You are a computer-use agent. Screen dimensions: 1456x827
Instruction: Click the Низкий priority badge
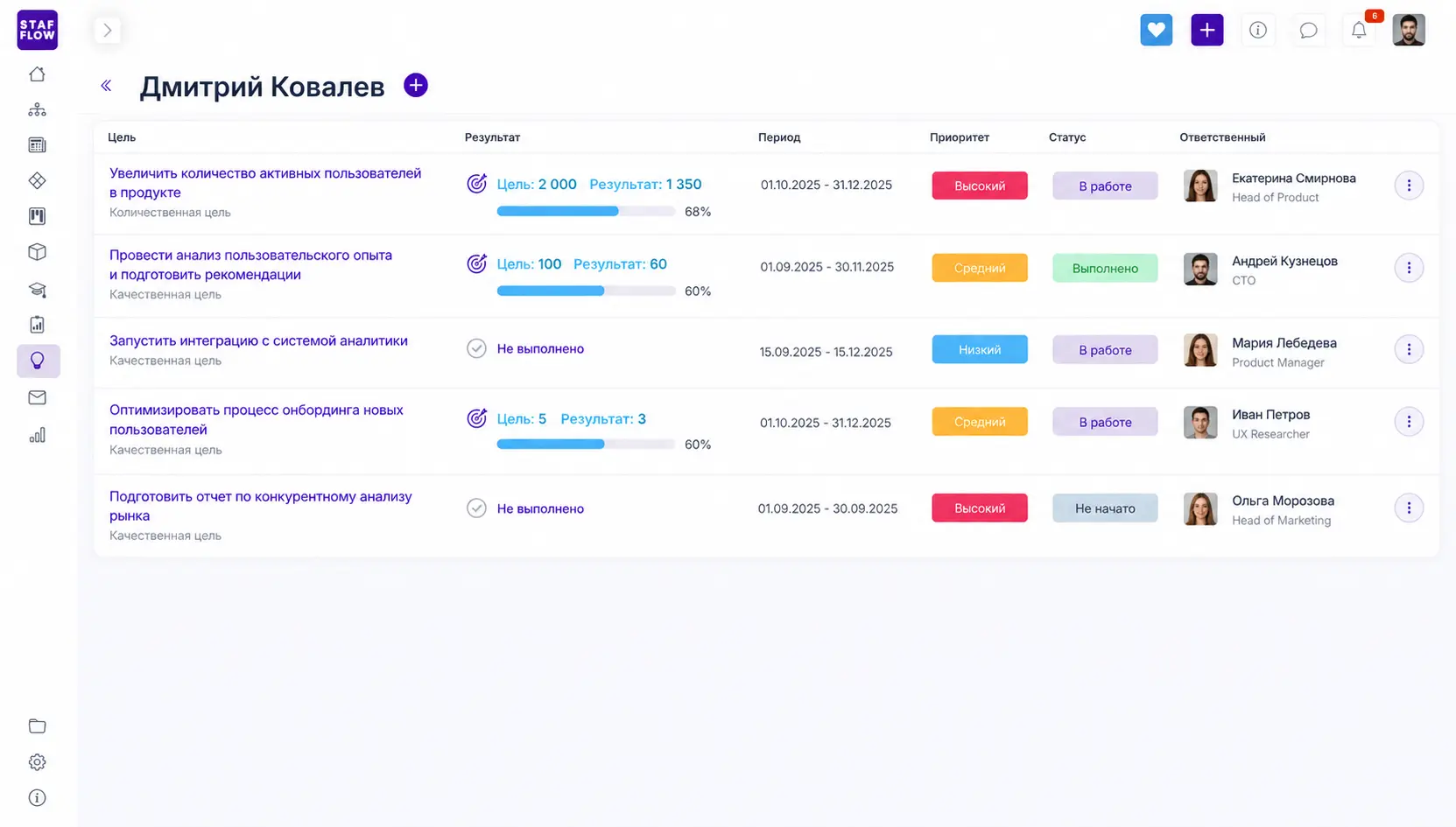coord(980,349)
